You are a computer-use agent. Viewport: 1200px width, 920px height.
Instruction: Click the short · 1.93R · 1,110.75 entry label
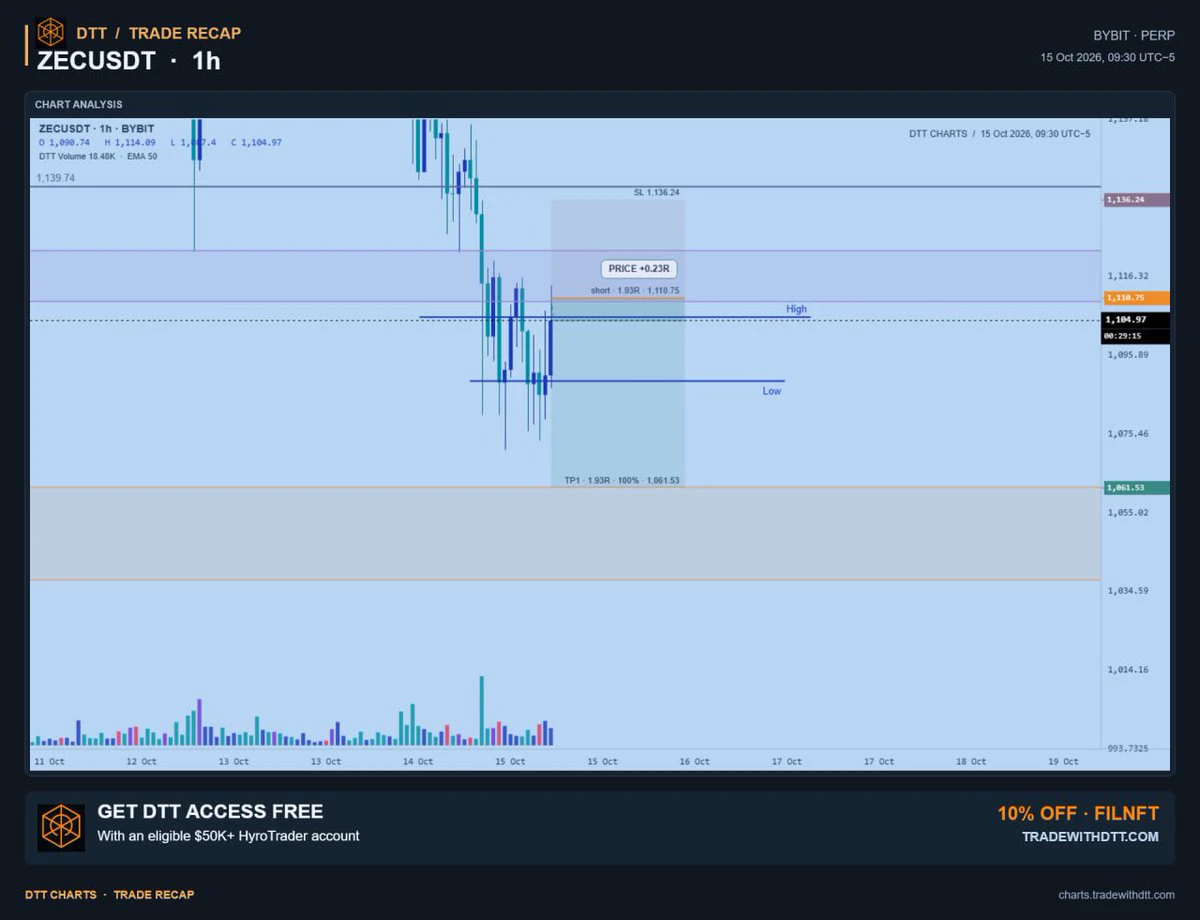[x=635, y=291]
